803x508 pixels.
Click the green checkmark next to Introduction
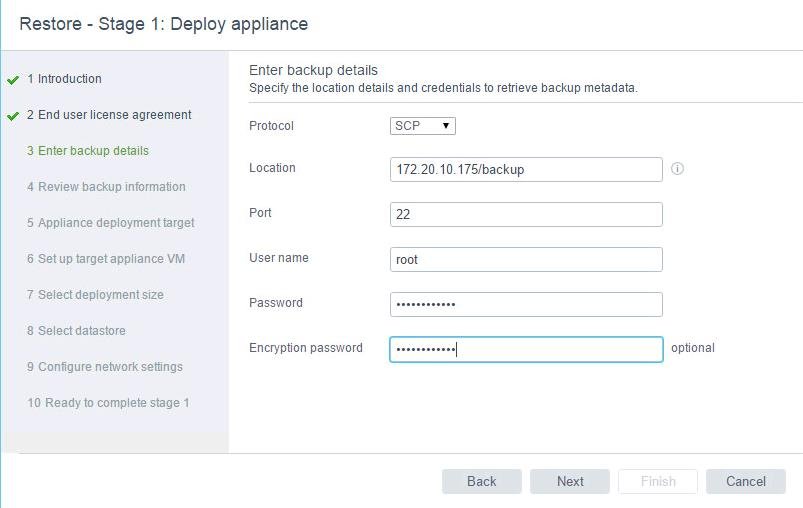(x=13, y=80)
